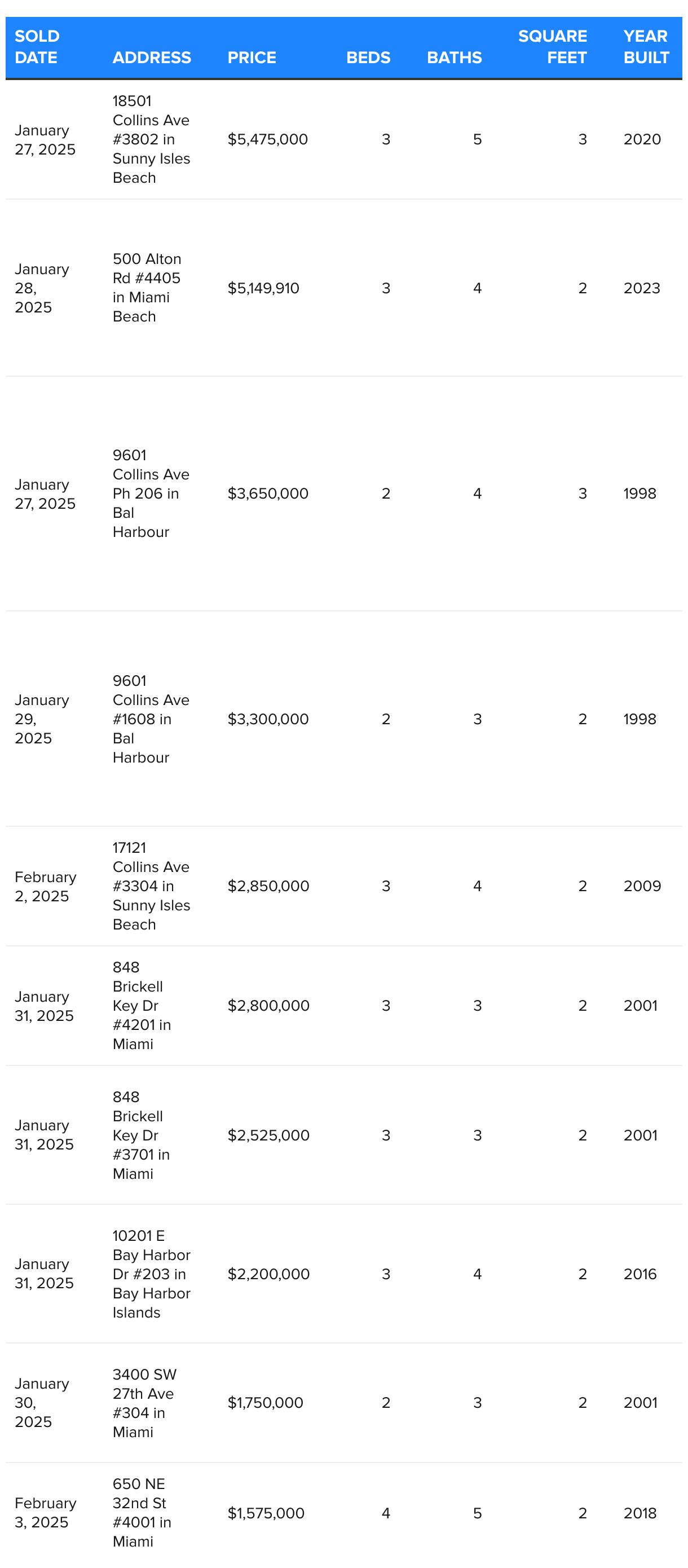Select address 18501 Collins Ave #3802
Screen dimensions: 688x1568
coord(152,139)
